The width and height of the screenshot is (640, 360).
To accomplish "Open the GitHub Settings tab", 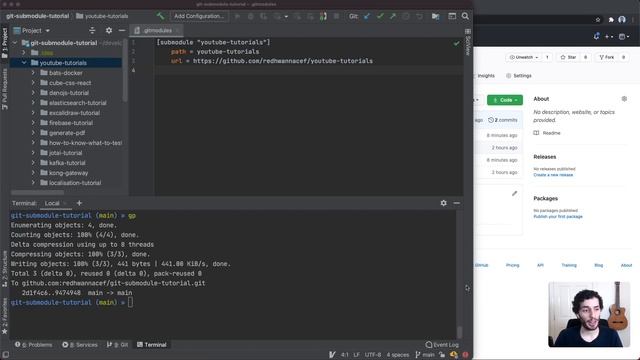I will coord(519,76).
